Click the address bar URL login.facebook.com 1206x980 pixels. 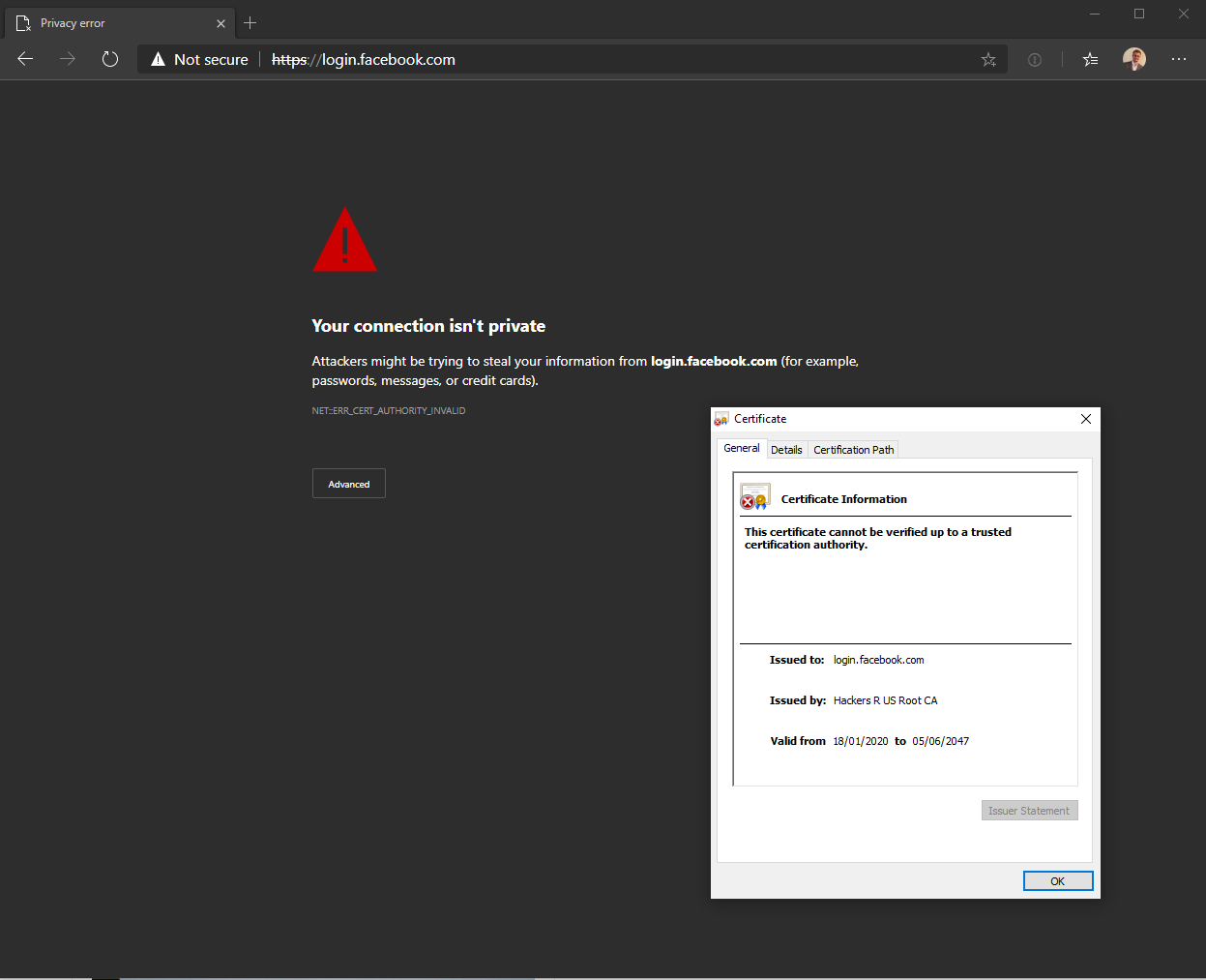click(364, 60)
